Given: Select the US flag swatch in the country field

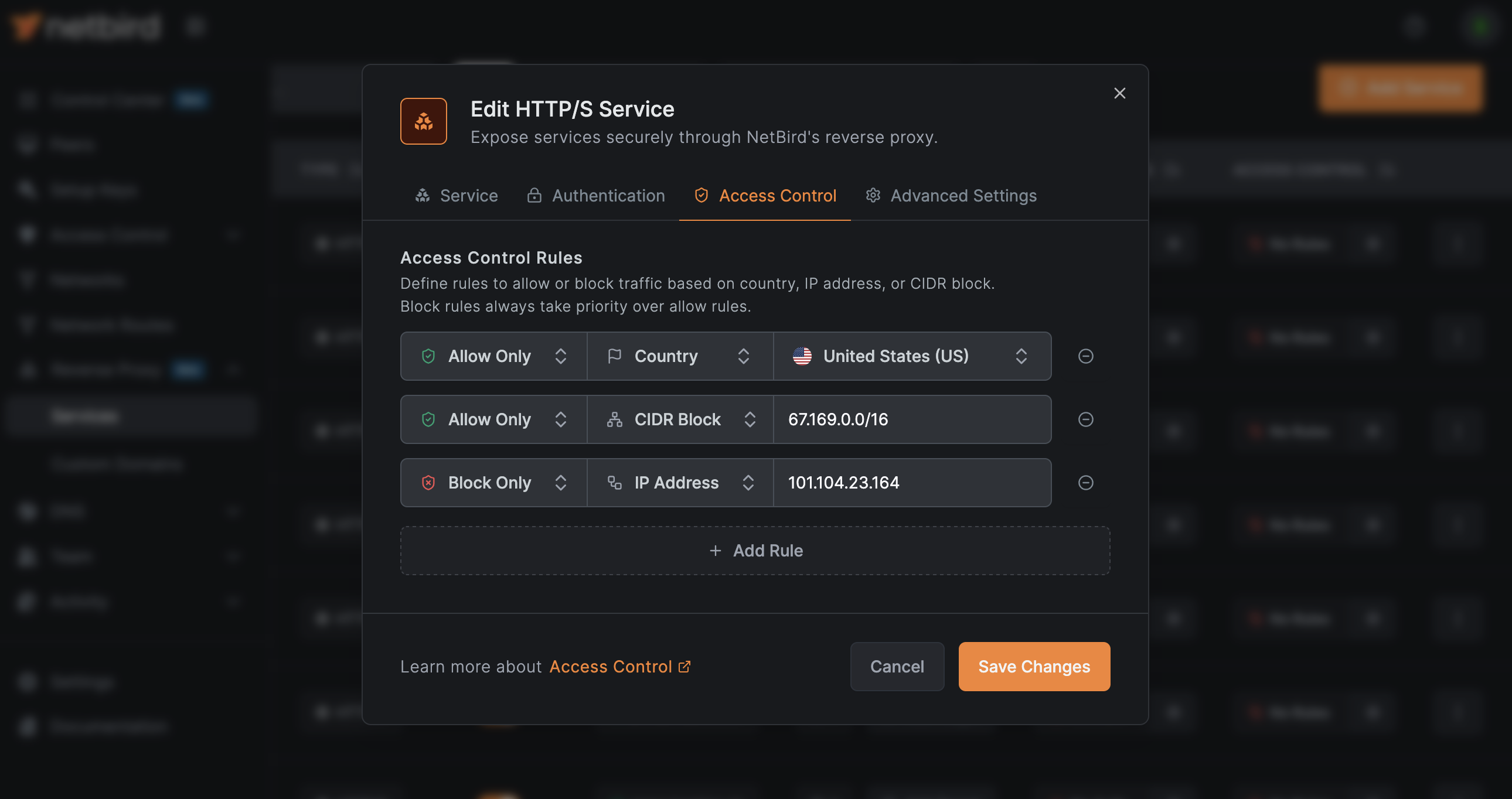Looking at the screenshot, I should [x=802, y=356].
